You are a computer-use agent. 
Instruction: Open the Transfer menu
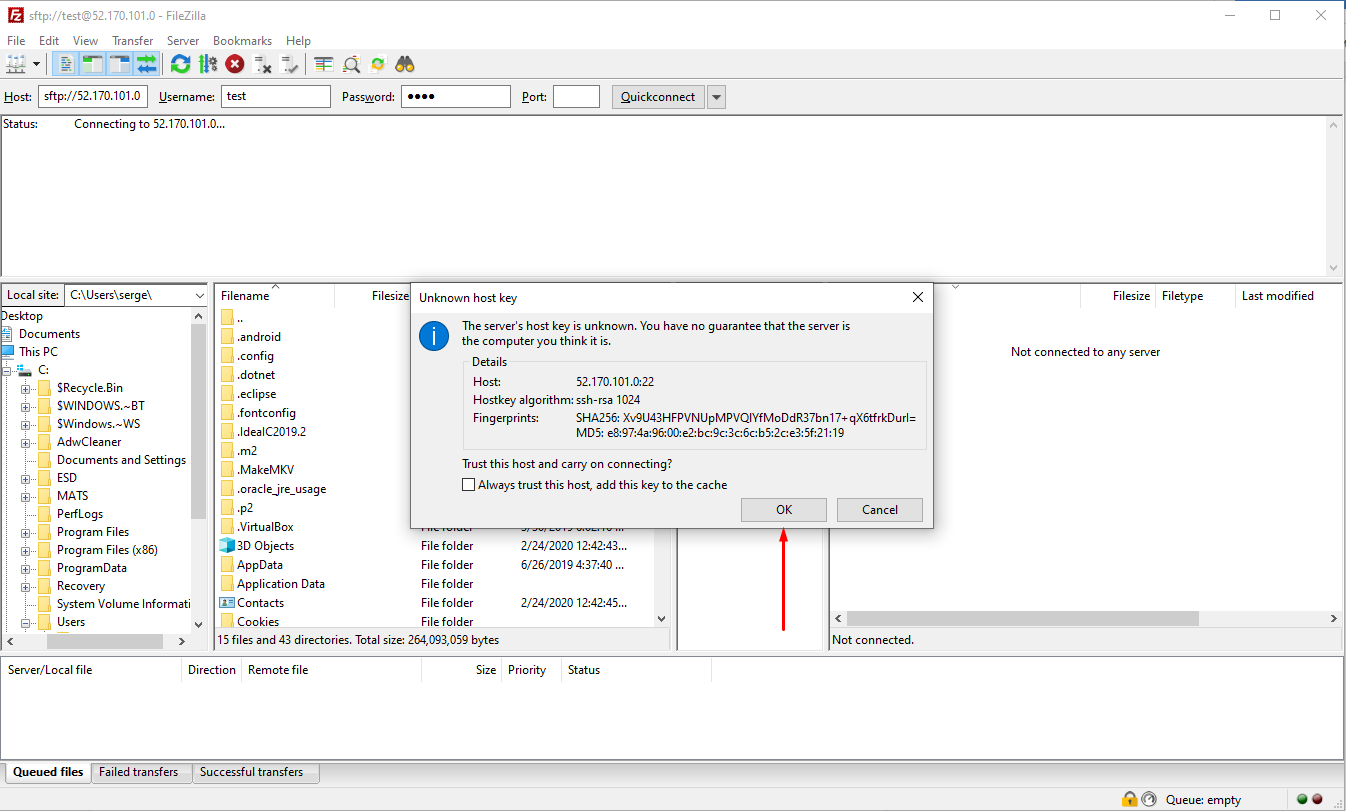pyautogui.click(x=132, y=41)
